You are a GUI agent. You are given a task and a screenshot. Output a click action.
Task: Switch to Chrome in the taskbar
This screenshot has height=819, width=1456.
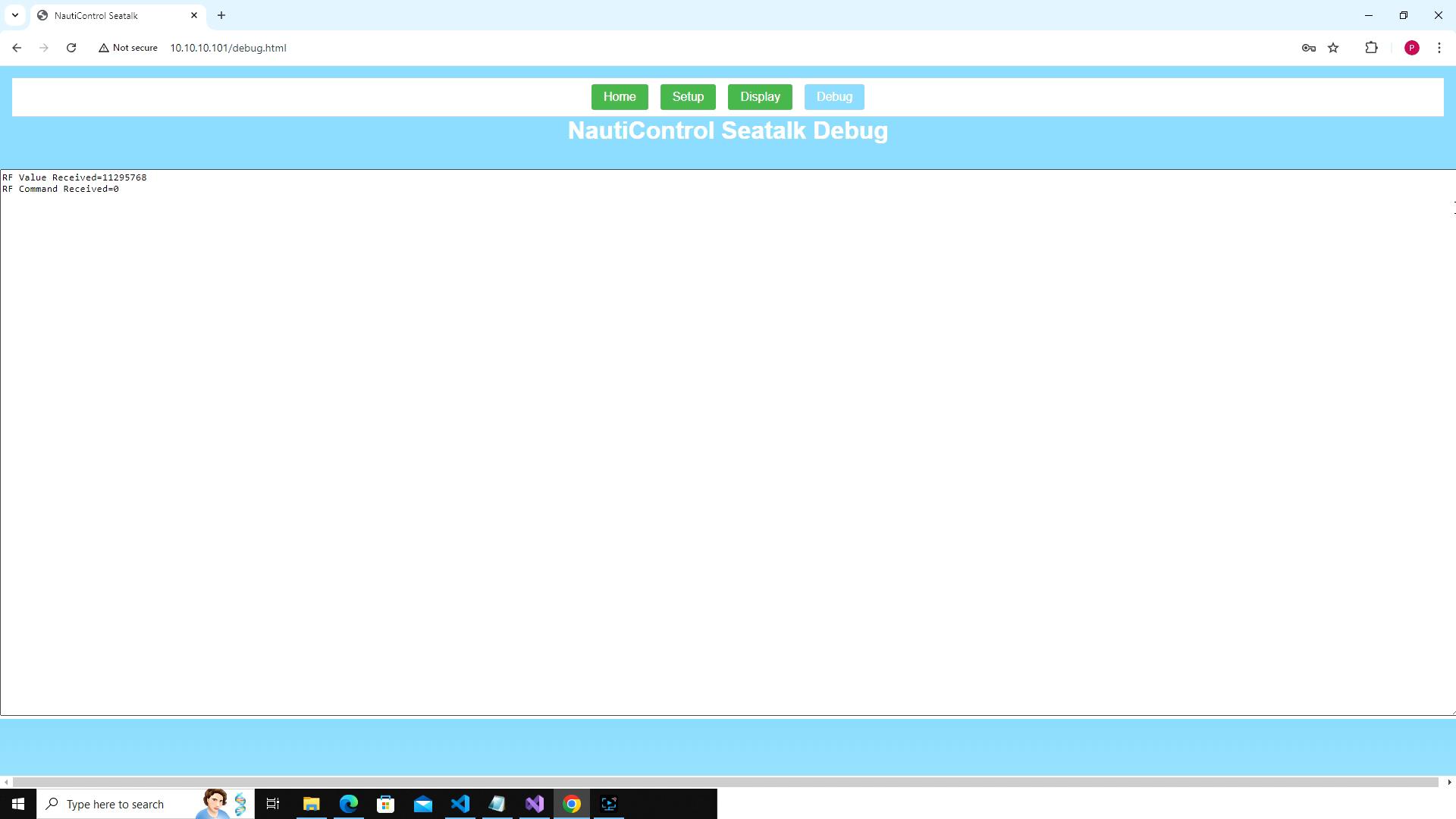point(572,804)
